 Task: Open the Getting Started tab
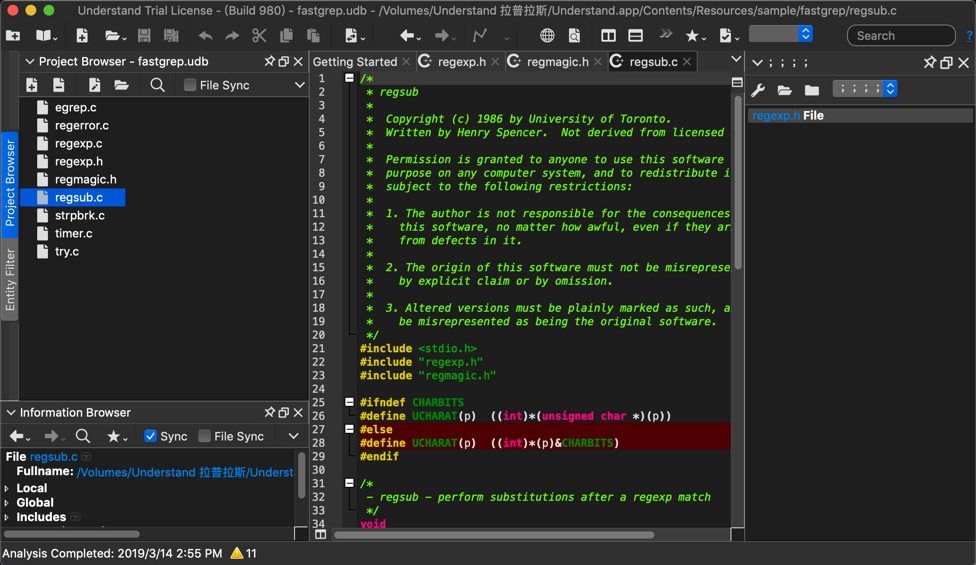point(354,61)
